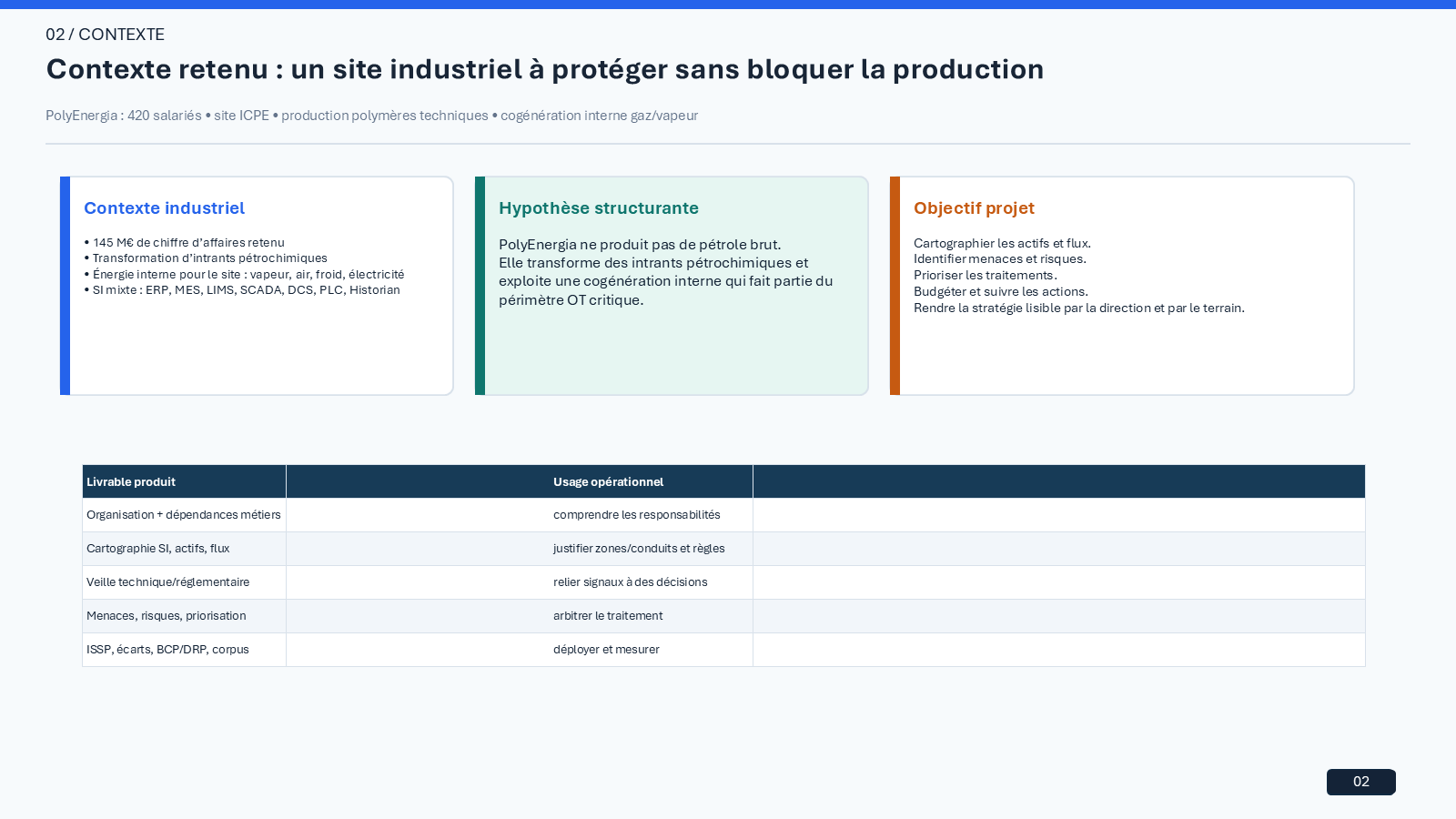Click line 'Identifier menaces et risques.'

1000,259
